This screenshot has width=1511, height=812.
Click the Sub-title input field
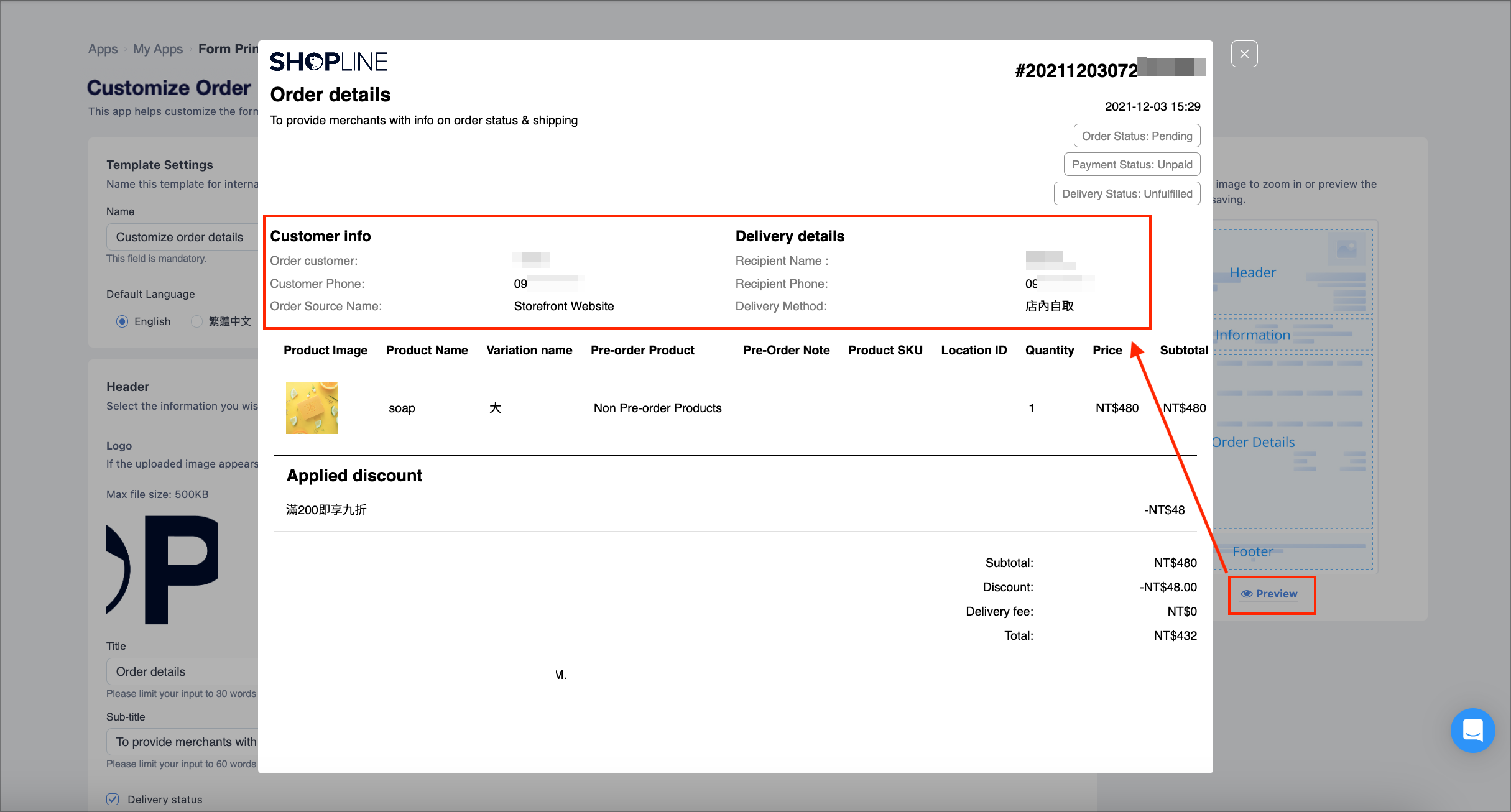tap(183, 742)
